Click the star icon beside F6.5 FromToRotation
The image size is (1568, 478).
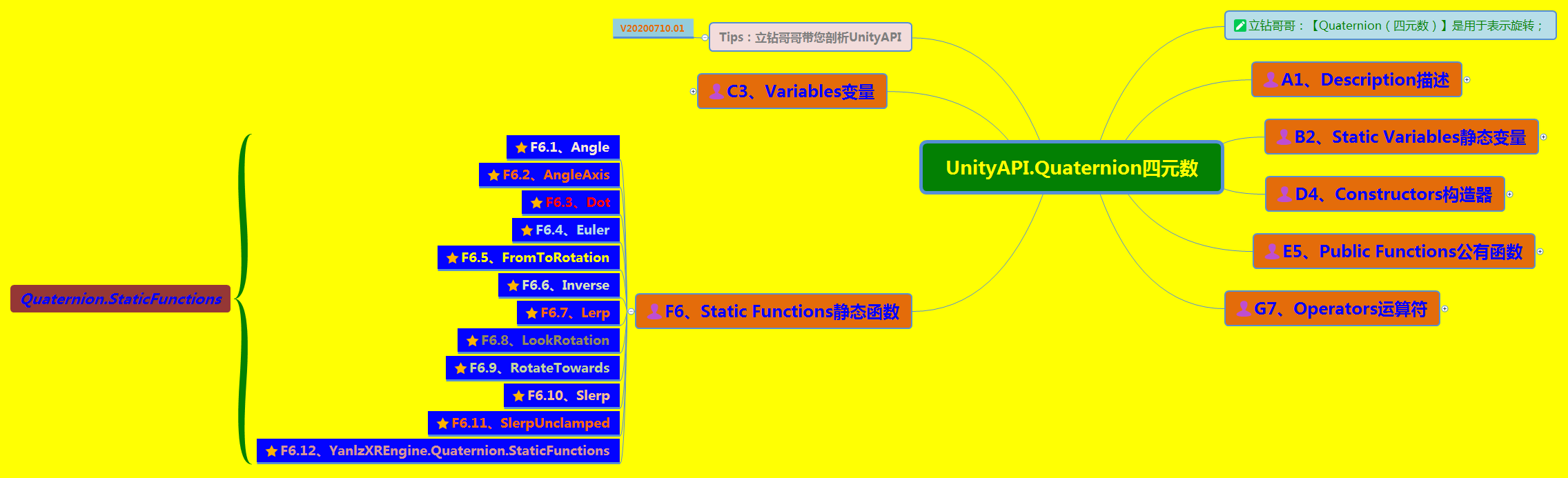coord(453,258)
